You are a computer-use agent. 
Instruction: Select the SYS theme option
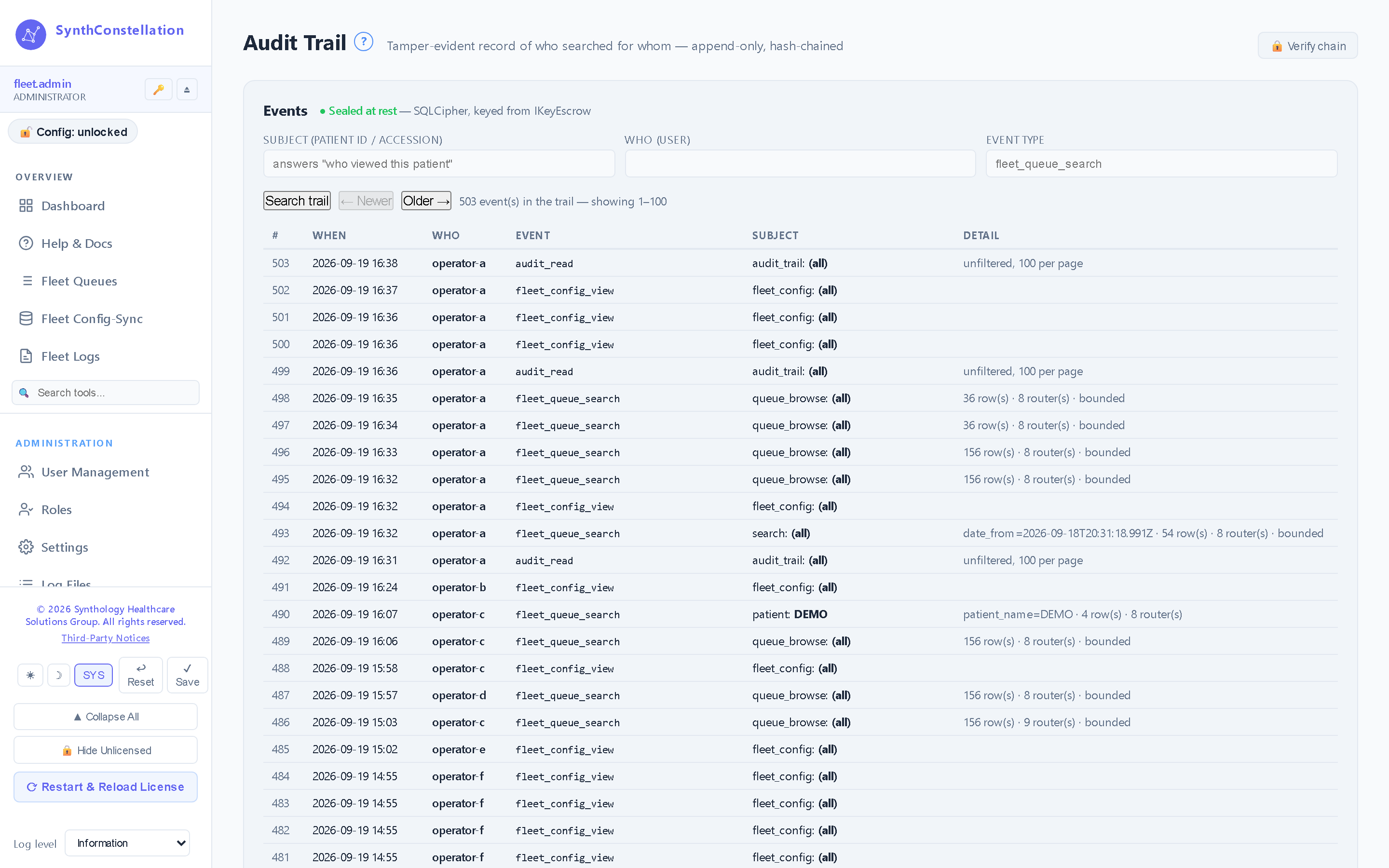coord(94,675)
